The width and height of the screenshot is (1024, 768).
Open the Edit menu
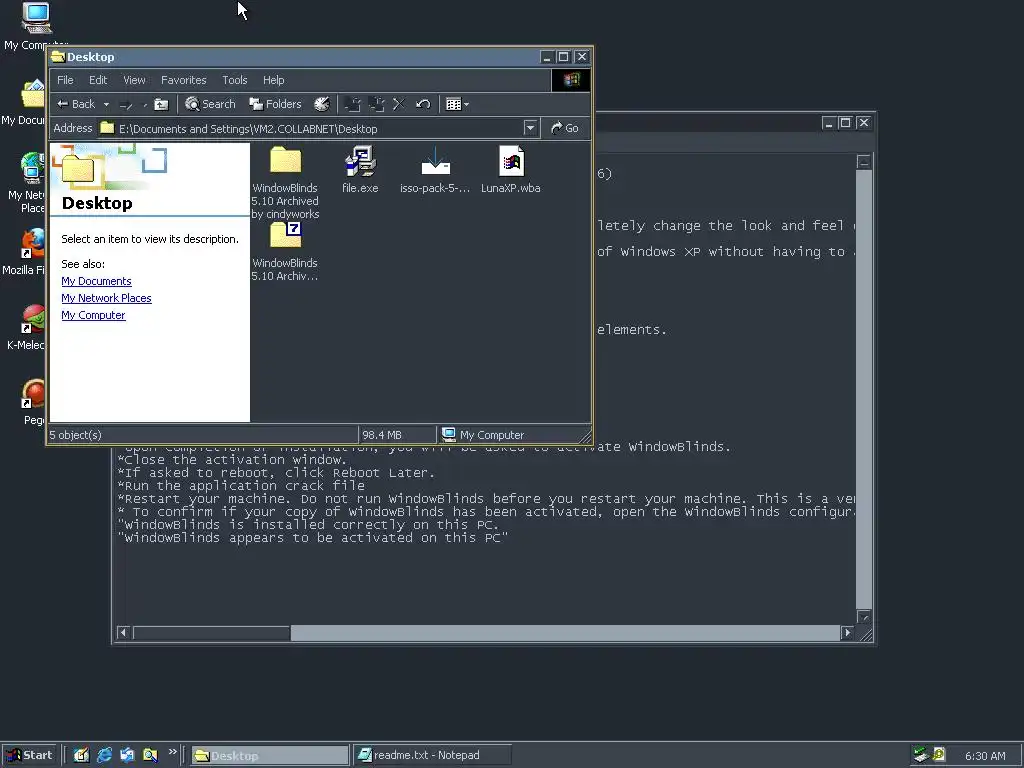tap(98, 80)
